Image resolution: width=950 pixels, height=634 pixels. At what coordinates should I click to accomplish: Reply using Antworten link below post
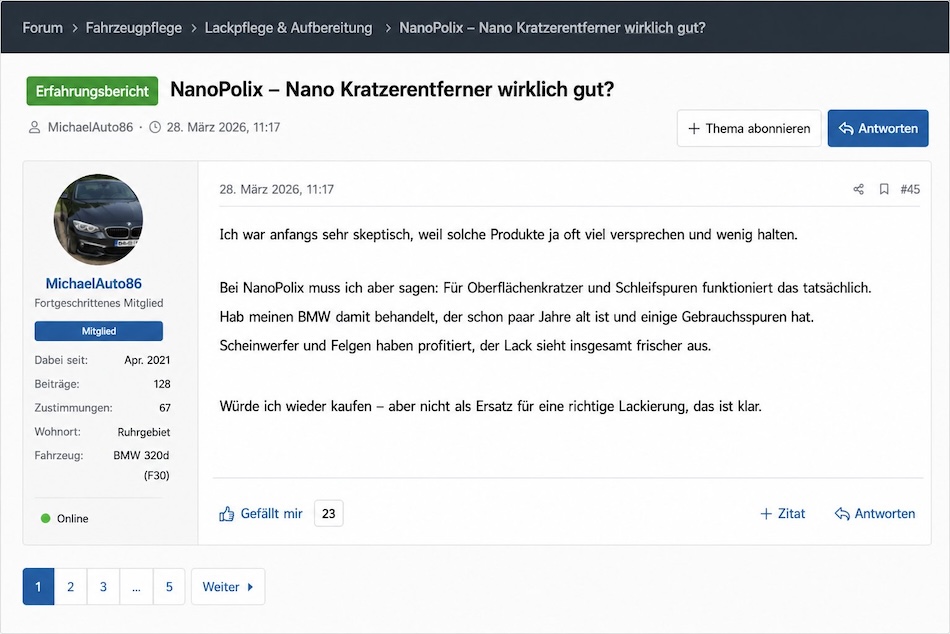point(875,513)
